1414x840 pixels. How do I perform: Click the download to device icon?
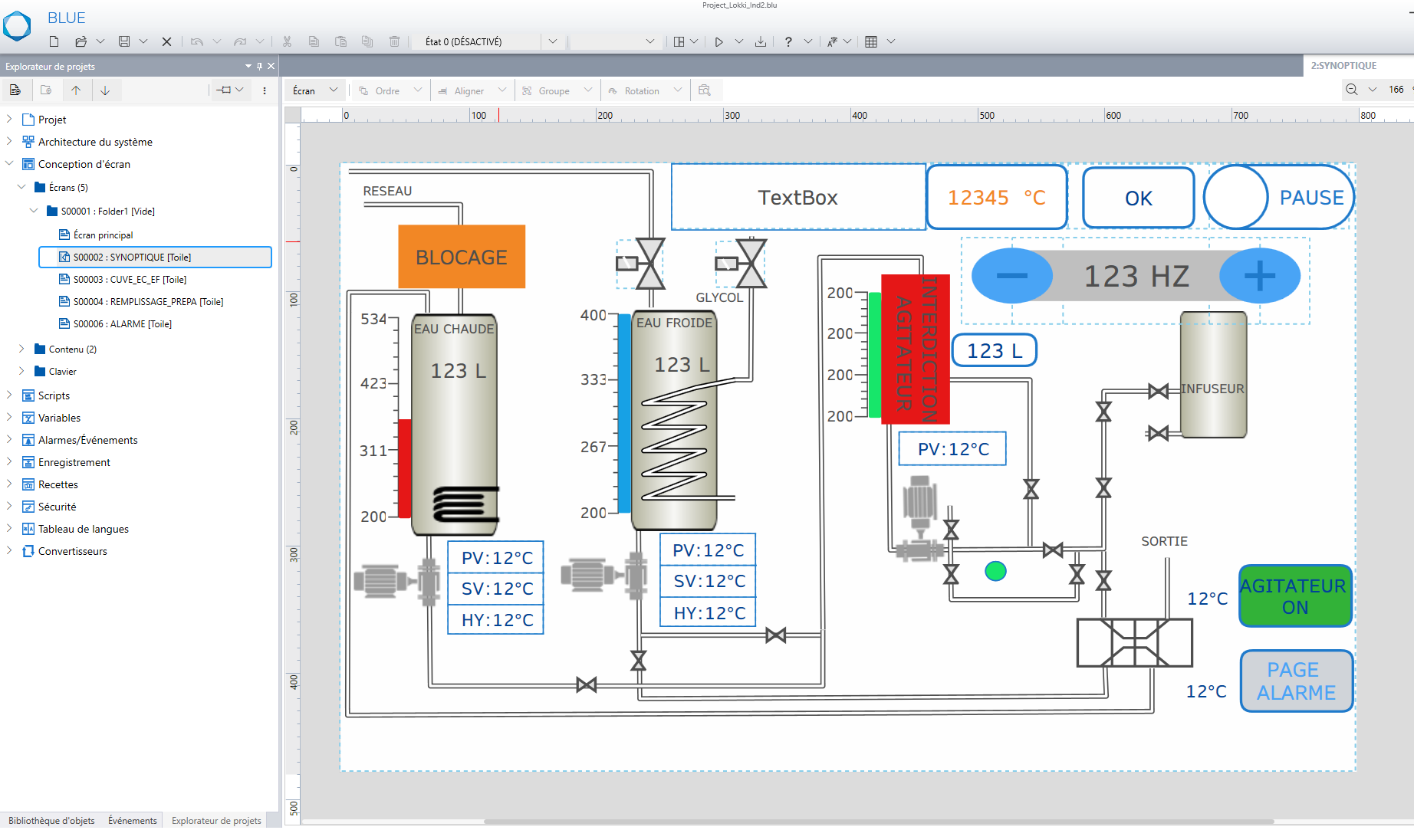(x=760, y=41)
